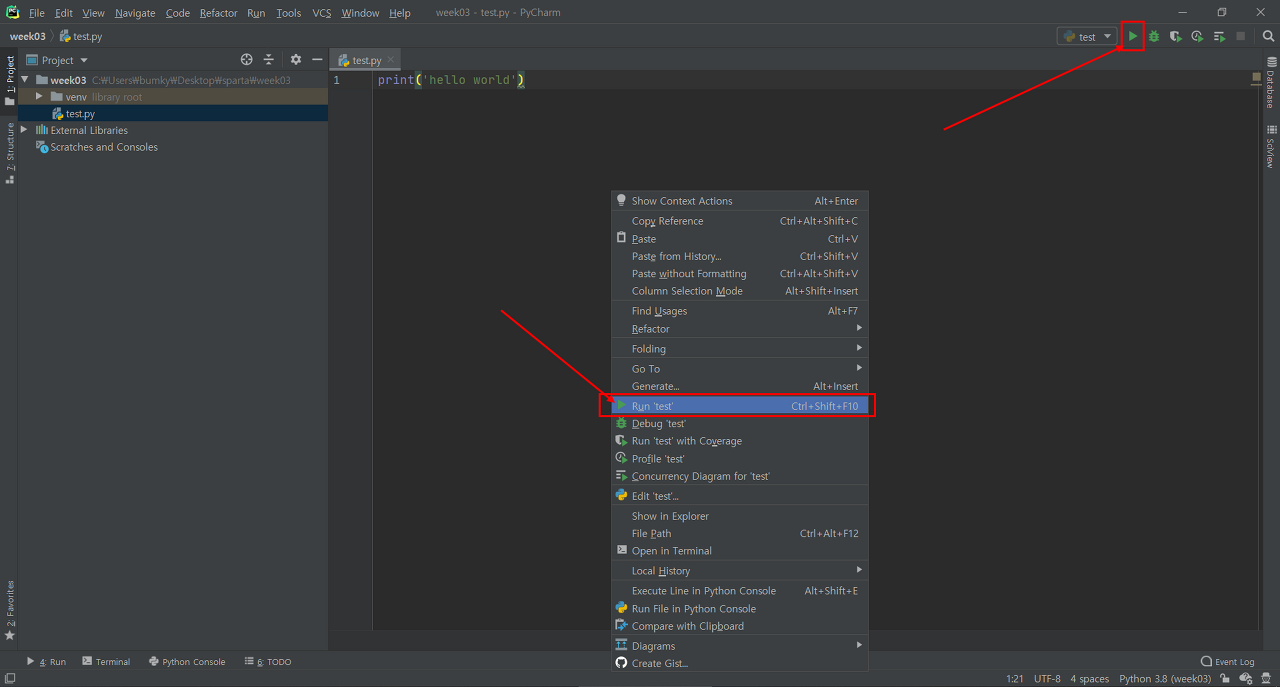
Task: Choose Debug 'test' with the bug icon in menu
Action: tap(740, 424)
